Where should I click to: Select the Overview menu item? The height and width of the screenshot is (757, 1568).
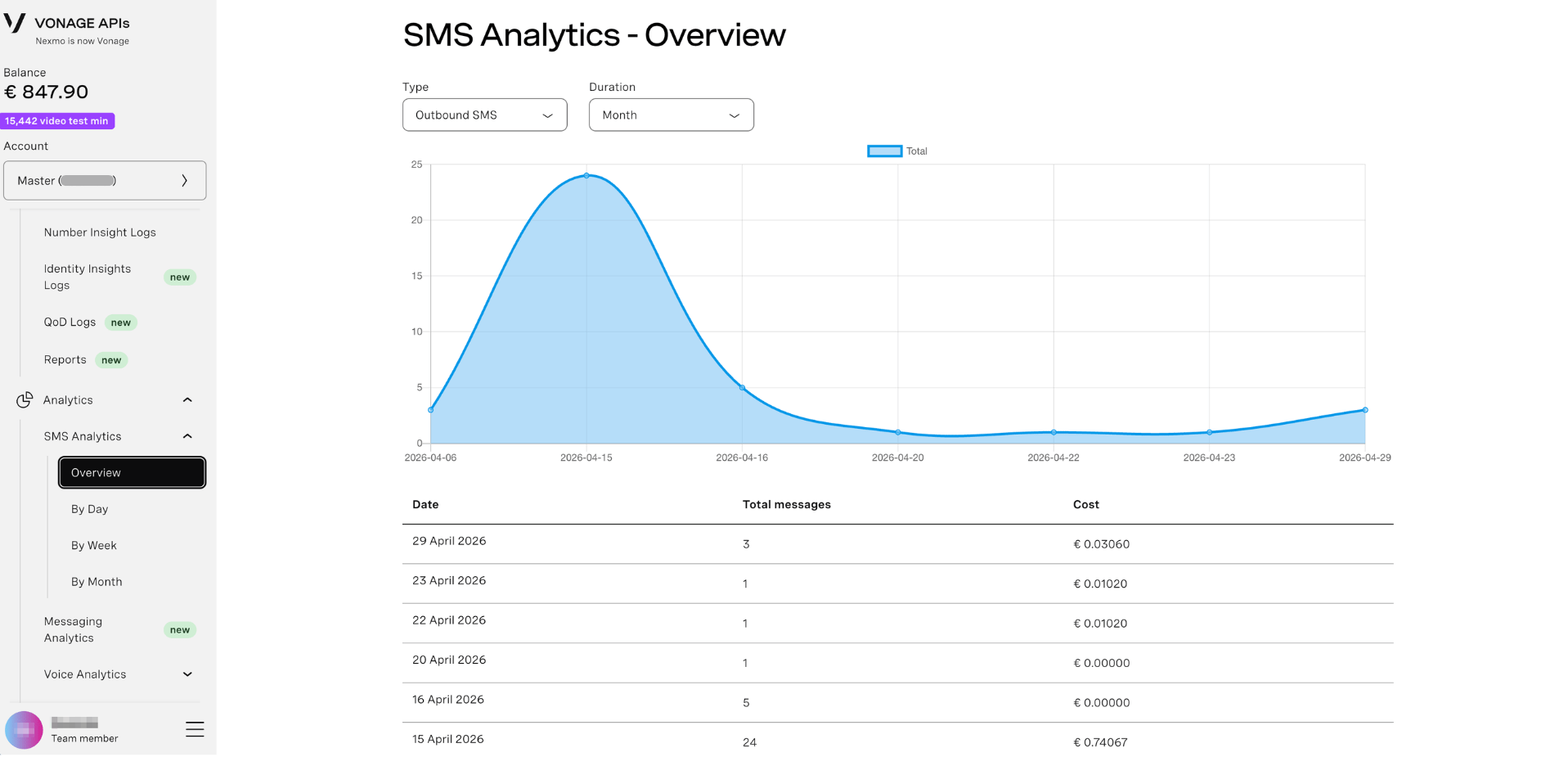[132, 472]
